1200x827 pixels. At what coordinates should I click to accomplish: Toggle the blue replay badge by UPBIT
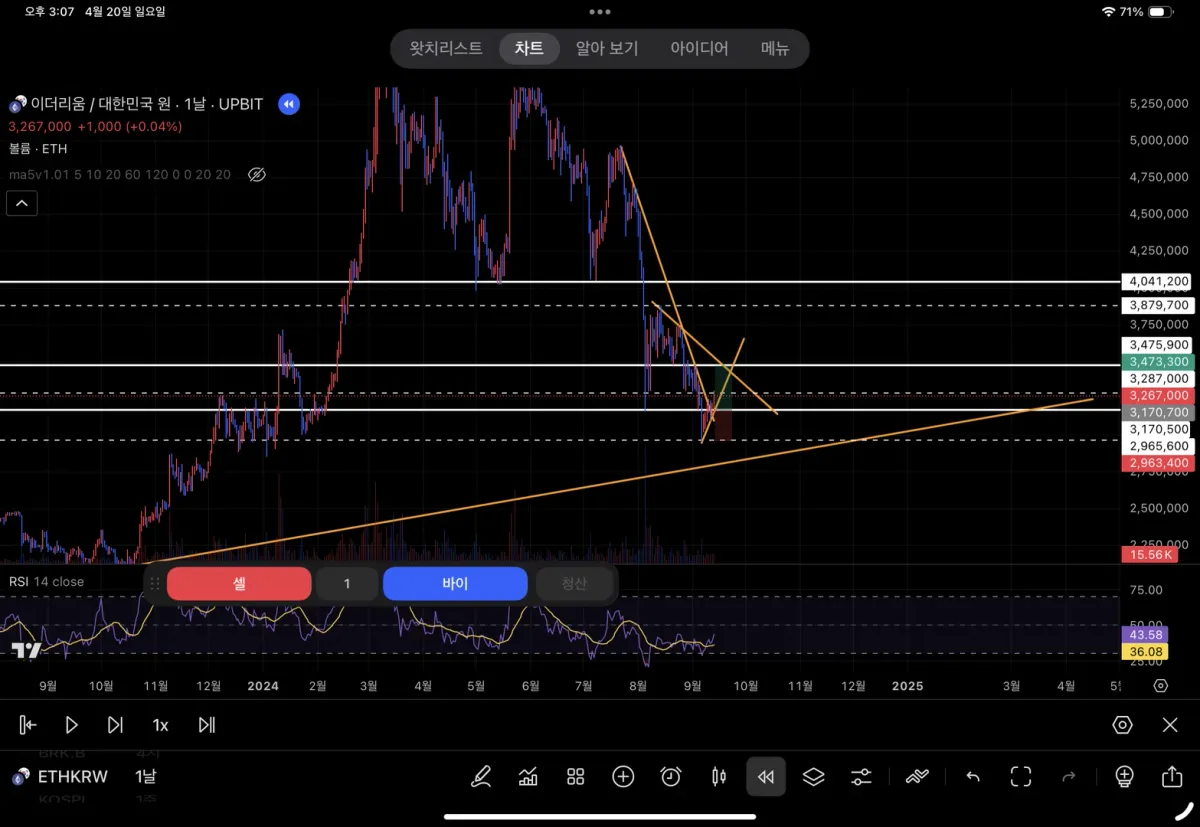(x=288, y=104)
